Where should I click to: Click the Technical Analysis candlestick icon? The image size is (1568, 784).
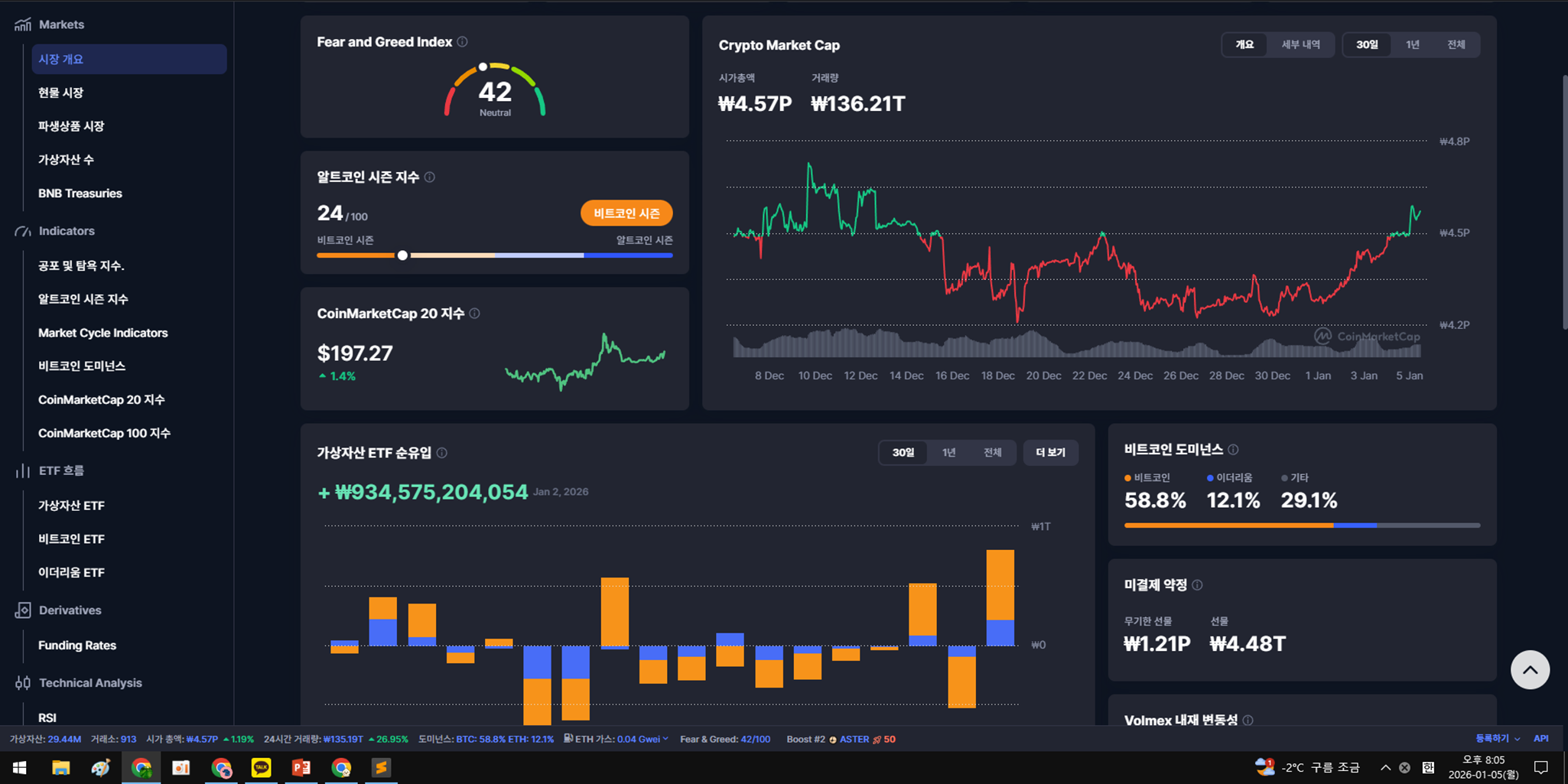pyautogui.click(x=22, y=682)
